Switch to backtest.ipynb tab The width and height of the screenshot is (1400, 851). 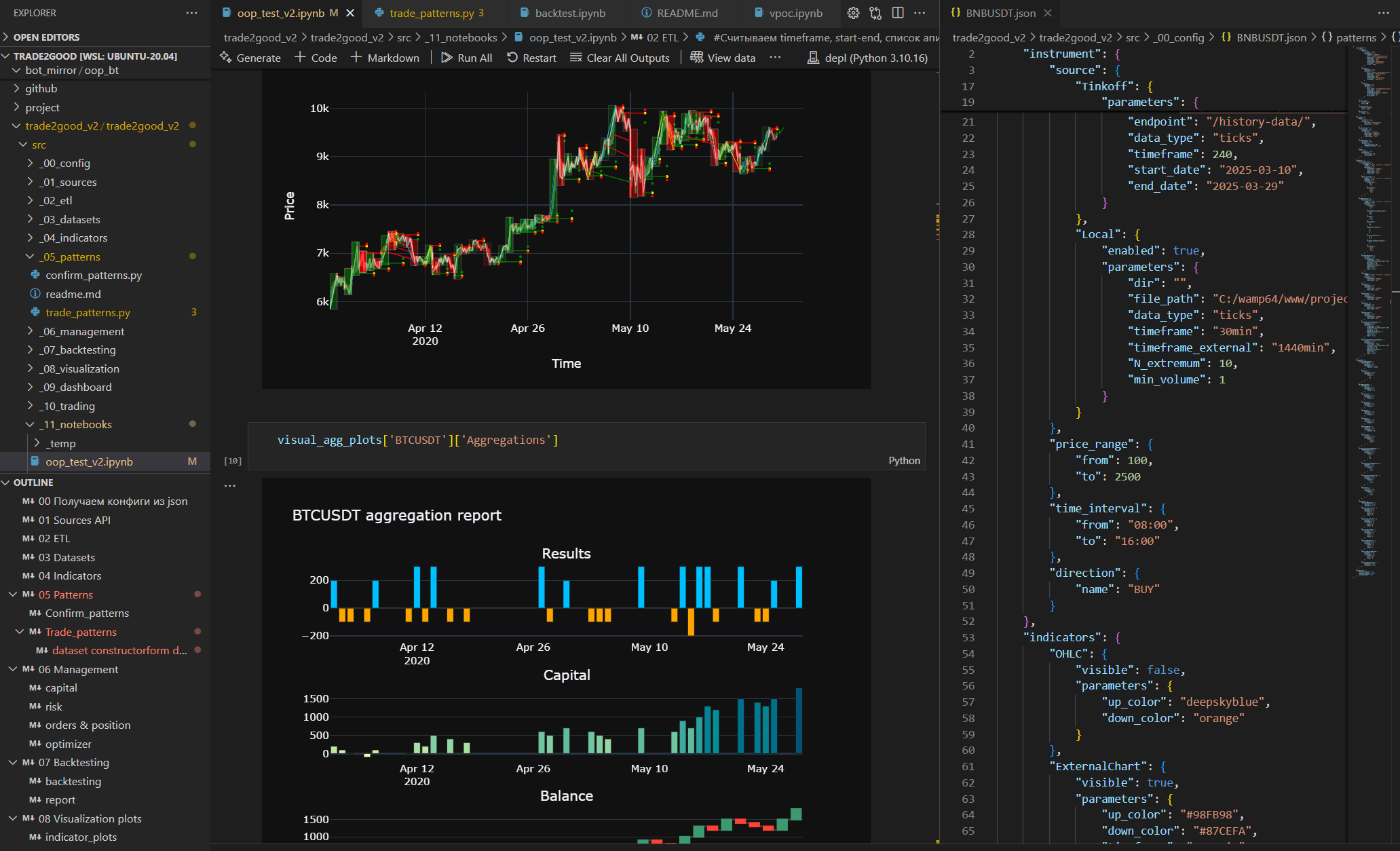(x=569, y=13)
